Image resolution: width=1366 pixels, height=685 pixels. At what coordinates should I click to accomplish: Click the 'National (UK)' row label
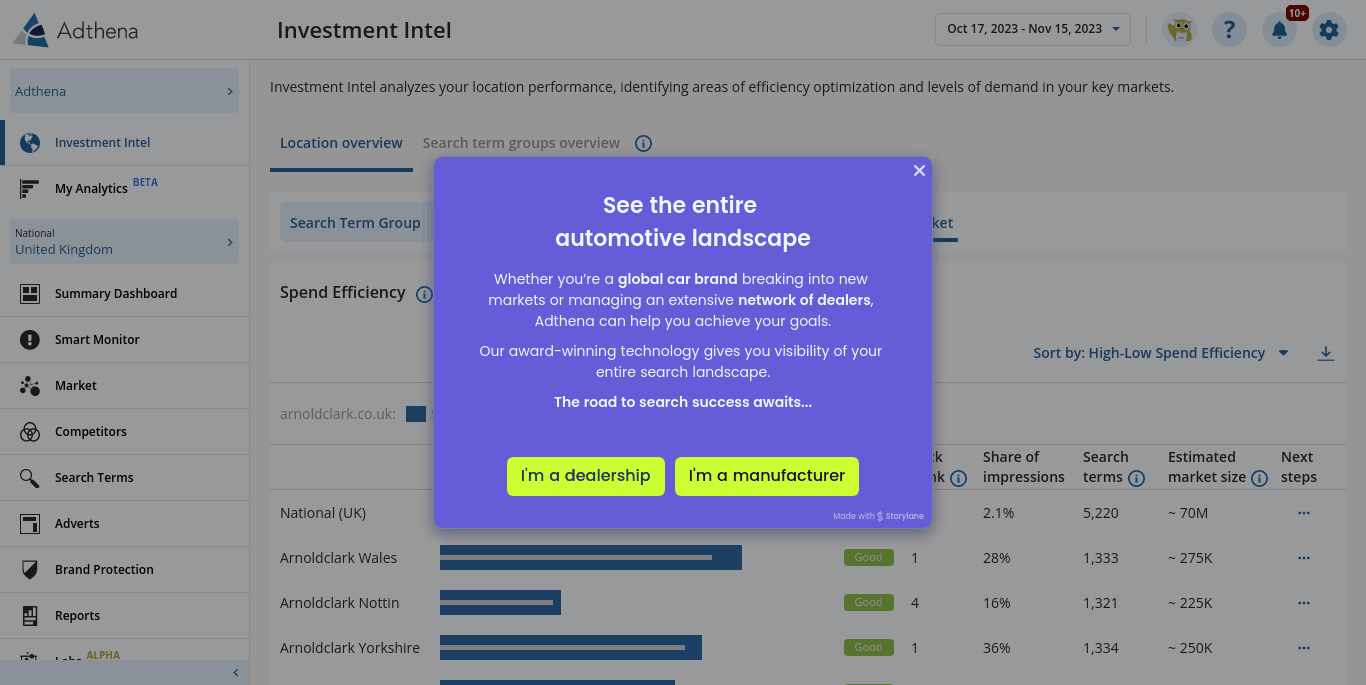323,513
